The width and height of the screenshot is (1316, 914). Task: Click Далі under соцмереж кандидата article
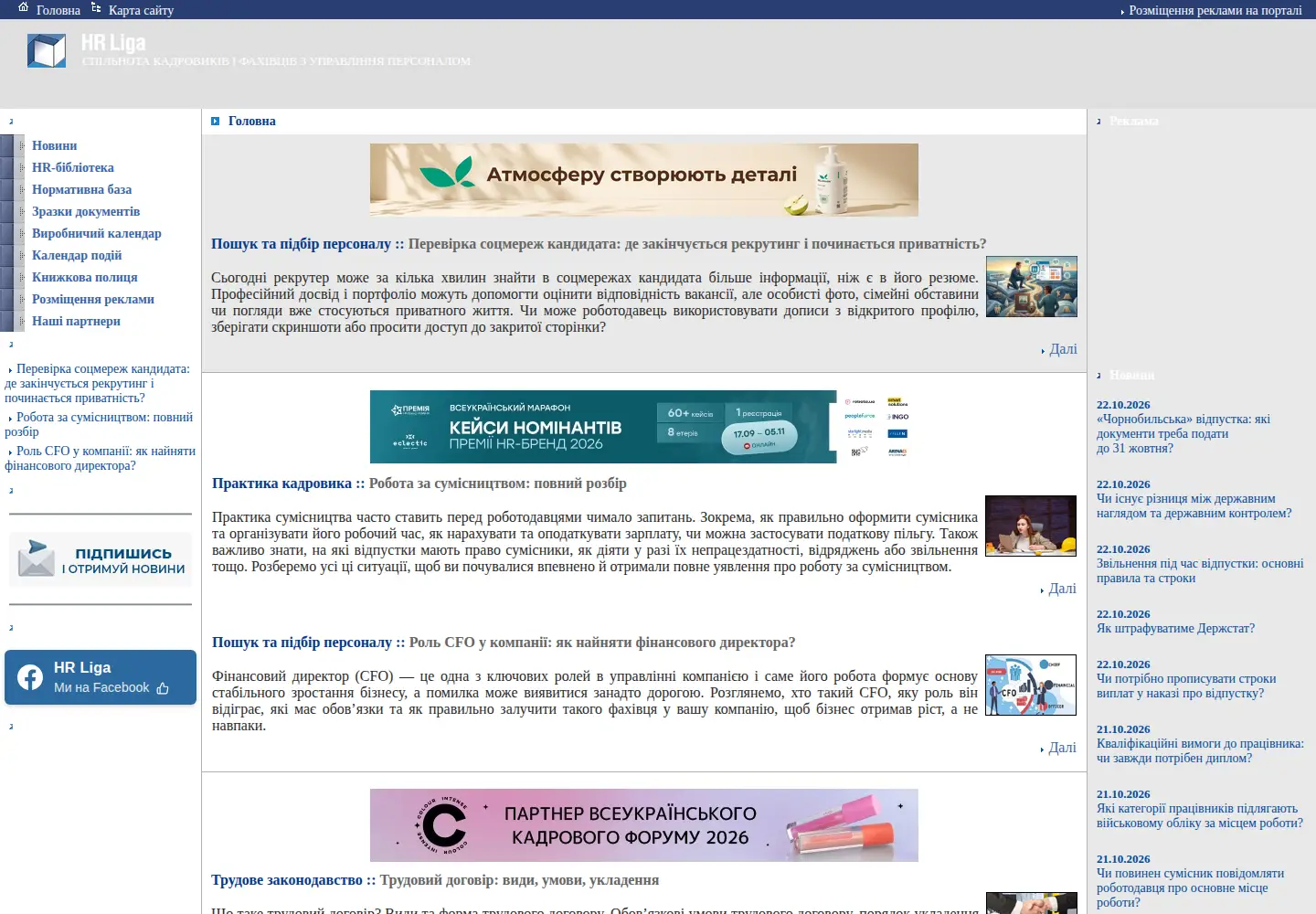(x=1063, y=349)
